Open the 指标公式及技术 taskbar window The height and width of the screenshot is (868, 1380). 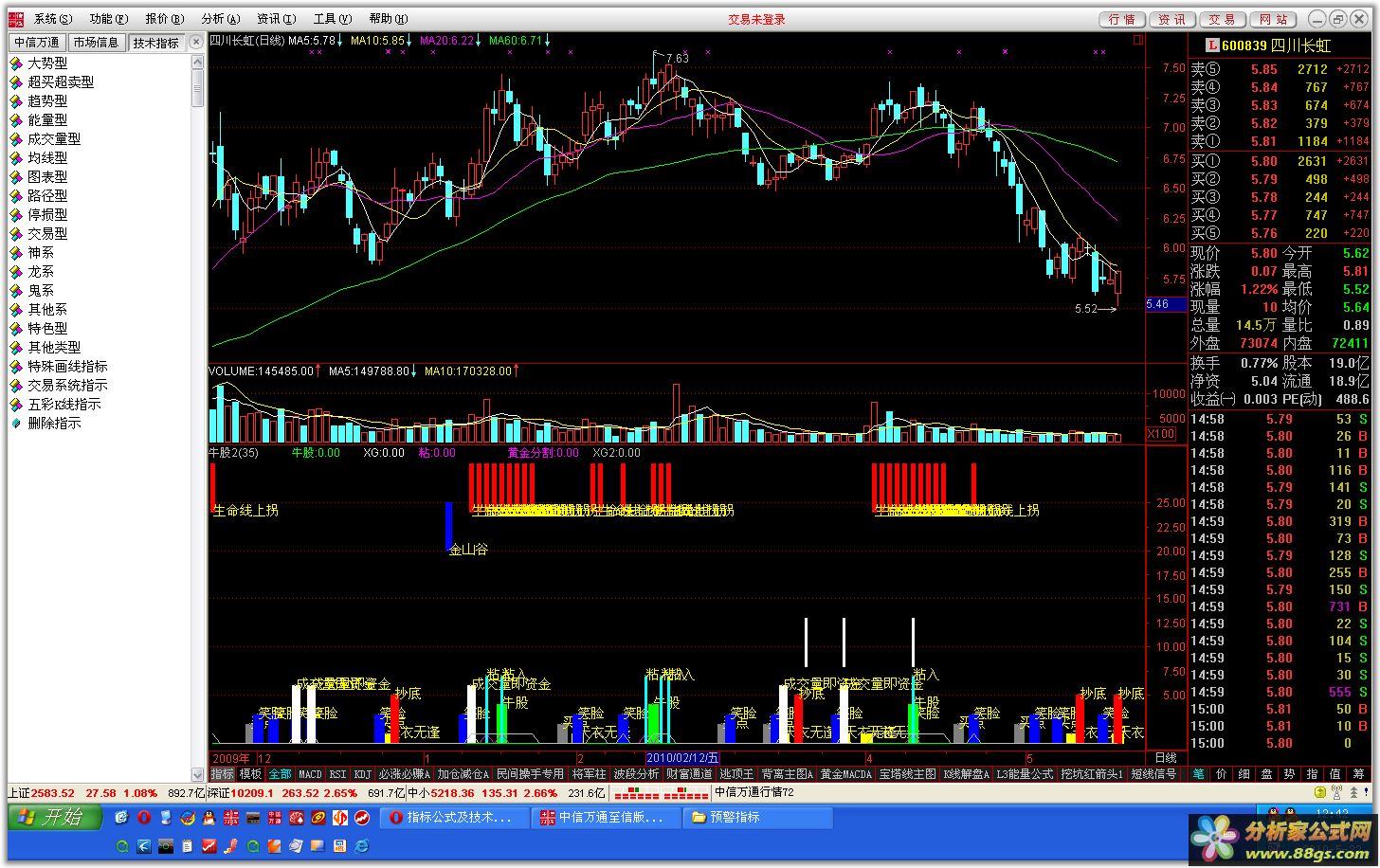coord(455,817)
